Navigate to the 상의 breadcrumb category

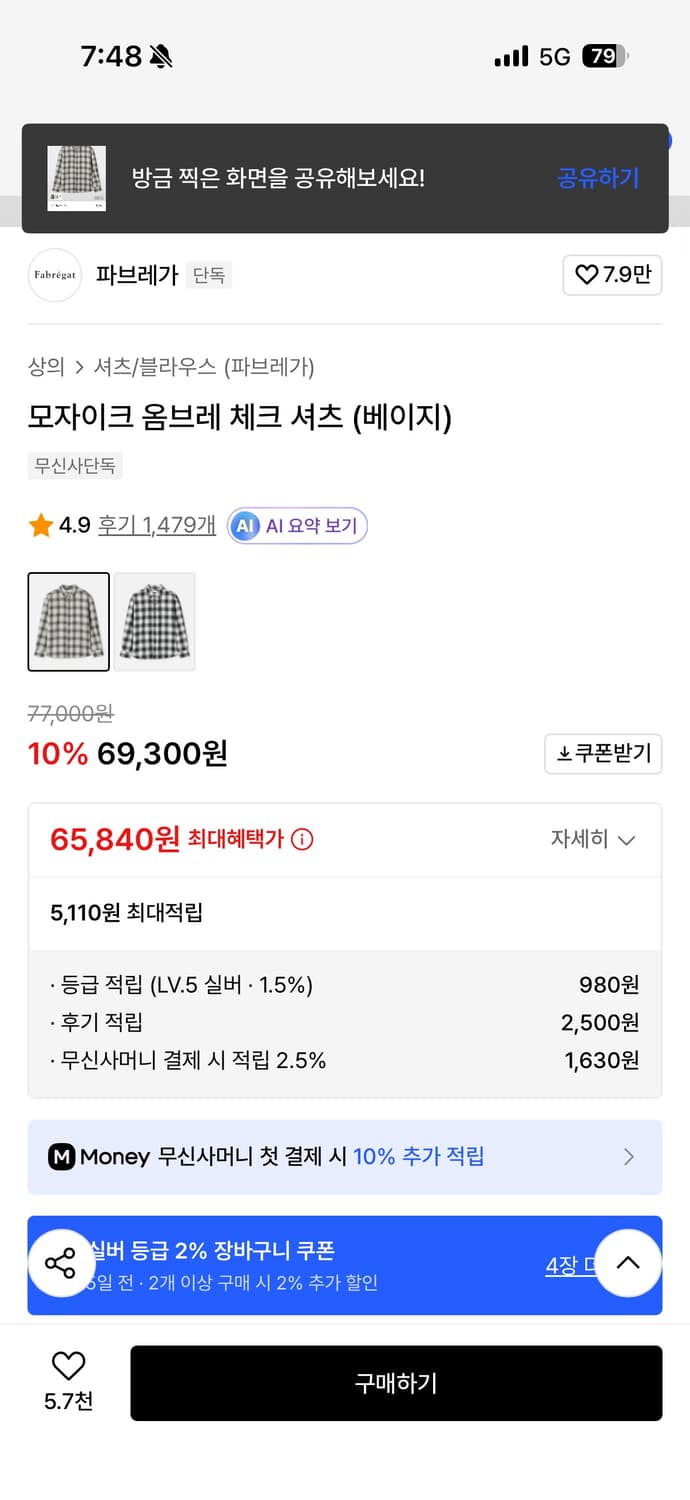[40, 368]
